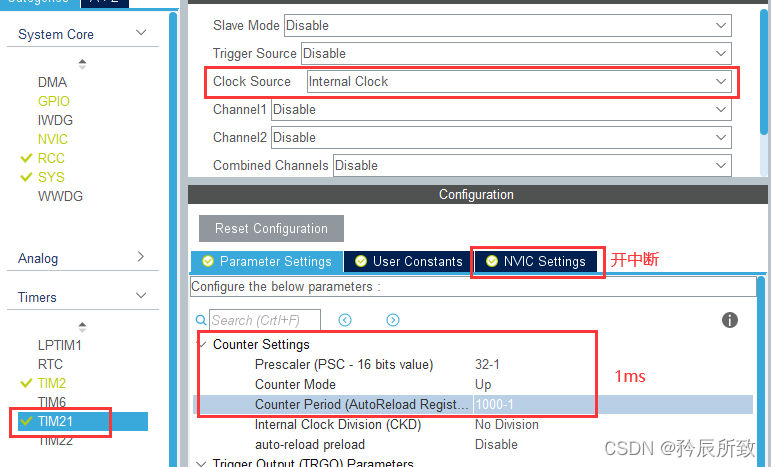Open the Trigger Source dropdown
The width and height of the screenshot is (771, 467).
pyautogui.click(x=516, y=54)
